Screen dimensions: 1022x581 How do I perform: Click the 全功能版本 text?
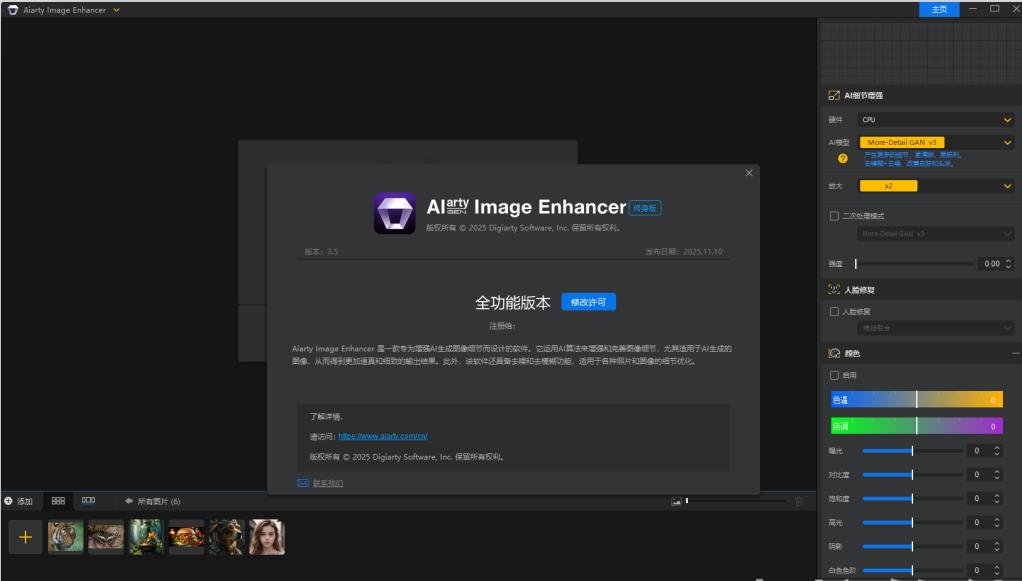point(512,303)
